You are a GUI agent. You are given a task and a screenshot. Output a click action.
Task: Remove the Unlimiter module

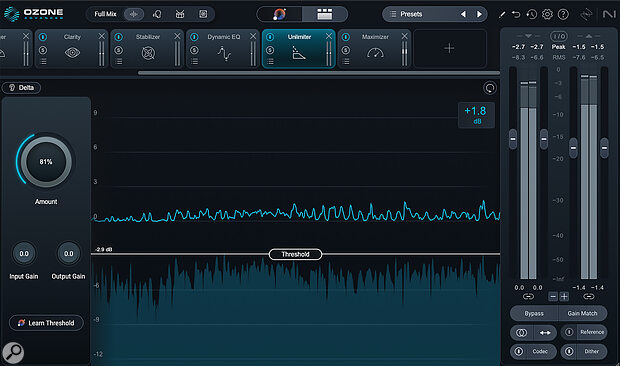coord(329,36)
